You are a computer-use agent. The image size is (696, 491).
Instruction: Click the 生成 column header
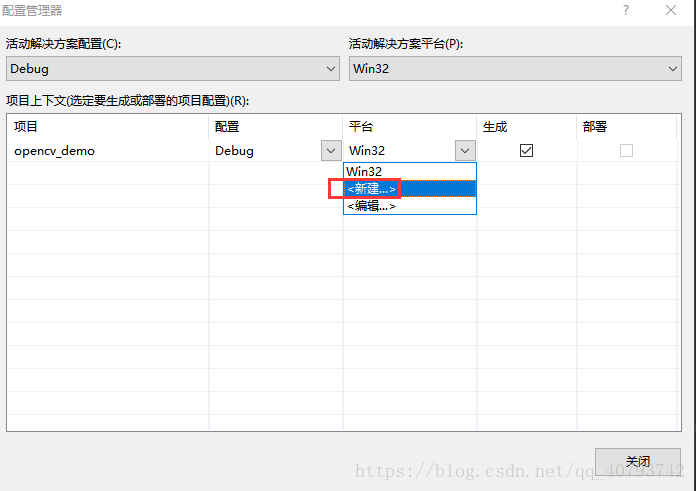click(x=527, y=127)
